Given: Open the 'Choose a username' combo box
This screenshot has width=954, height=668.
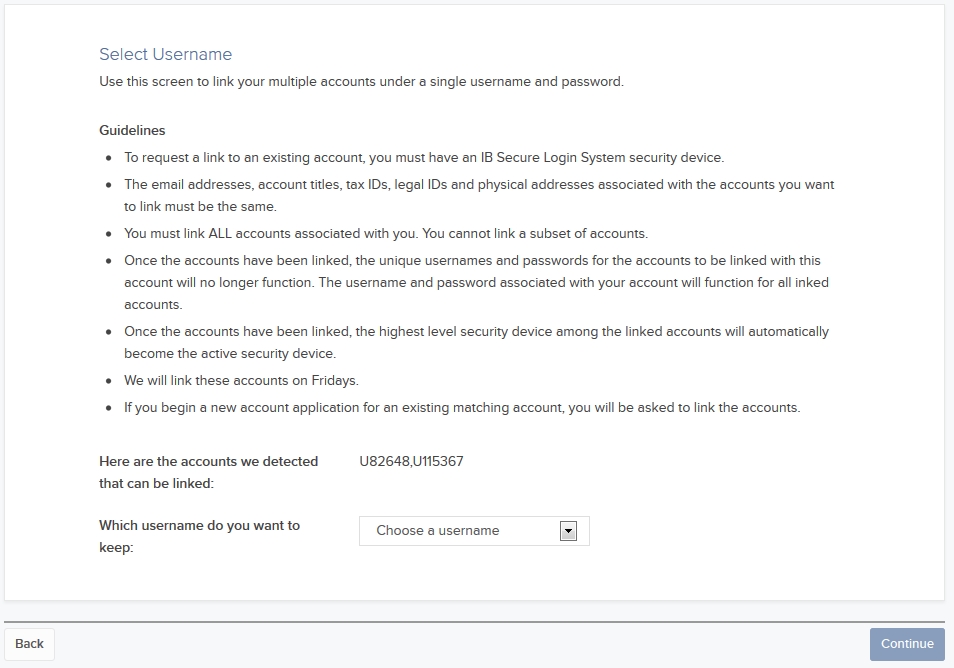Looking at the screenshot, I should pos(474,531).
